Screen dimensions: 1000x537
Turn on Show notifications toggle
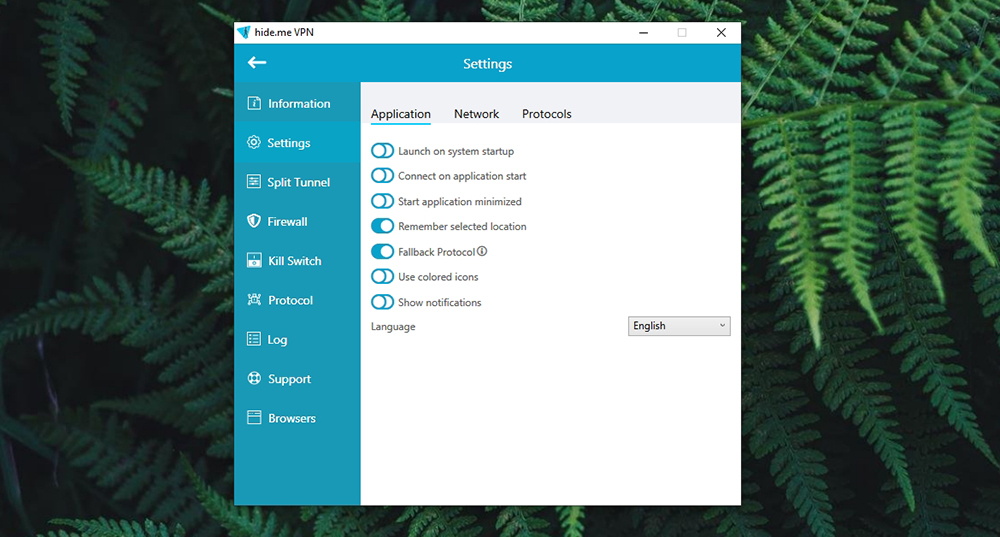point(382,302)
